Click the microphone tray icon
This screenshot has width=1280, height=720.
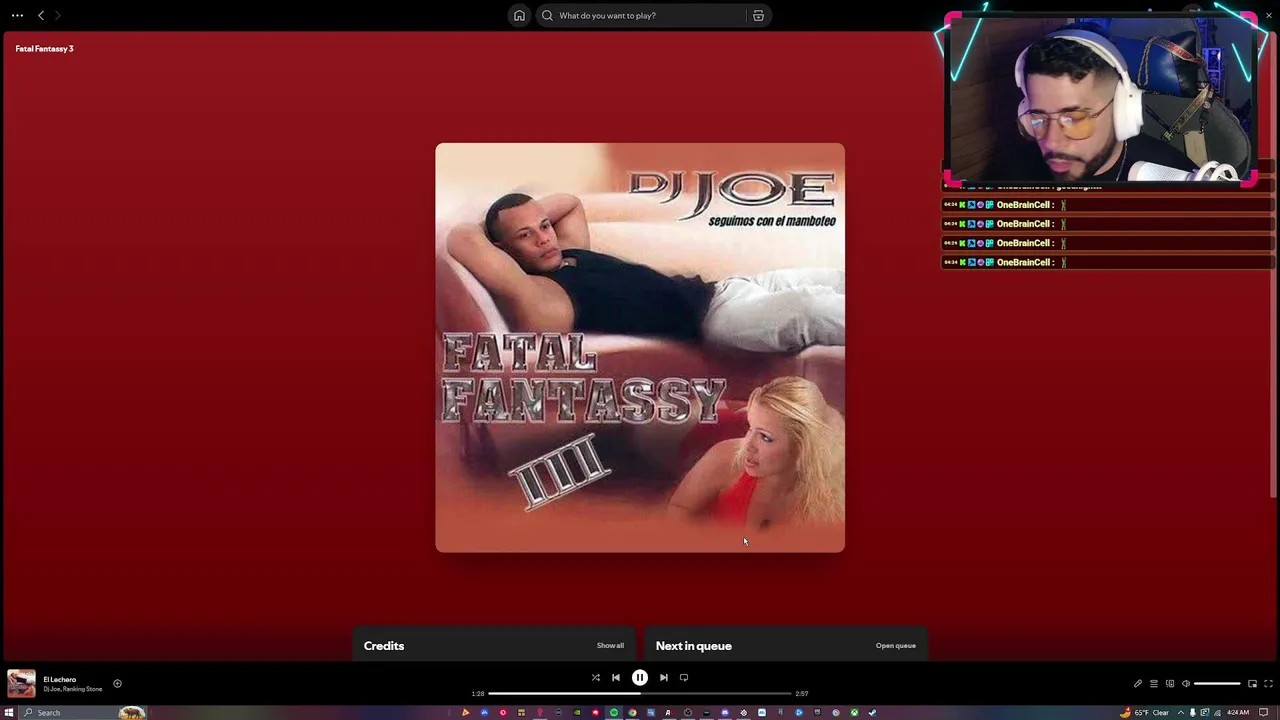(x=1193, y=713)
